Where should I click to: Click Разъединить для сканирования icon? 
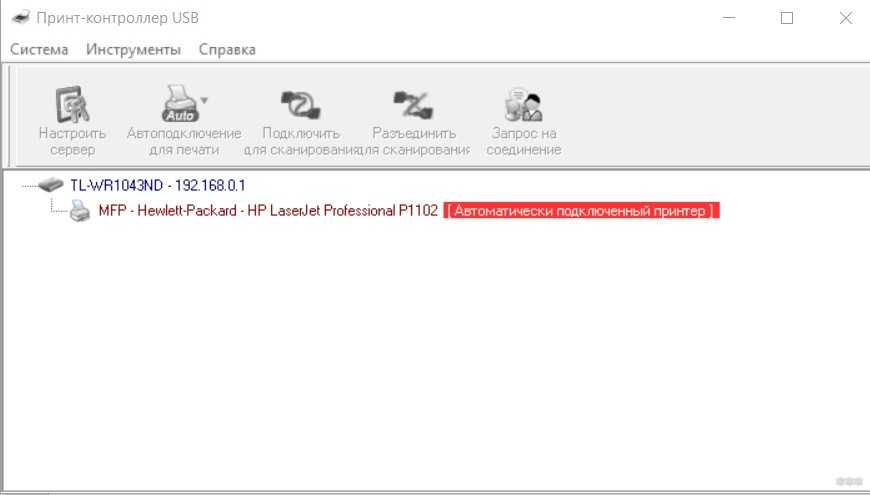click(x=413, y=104)
